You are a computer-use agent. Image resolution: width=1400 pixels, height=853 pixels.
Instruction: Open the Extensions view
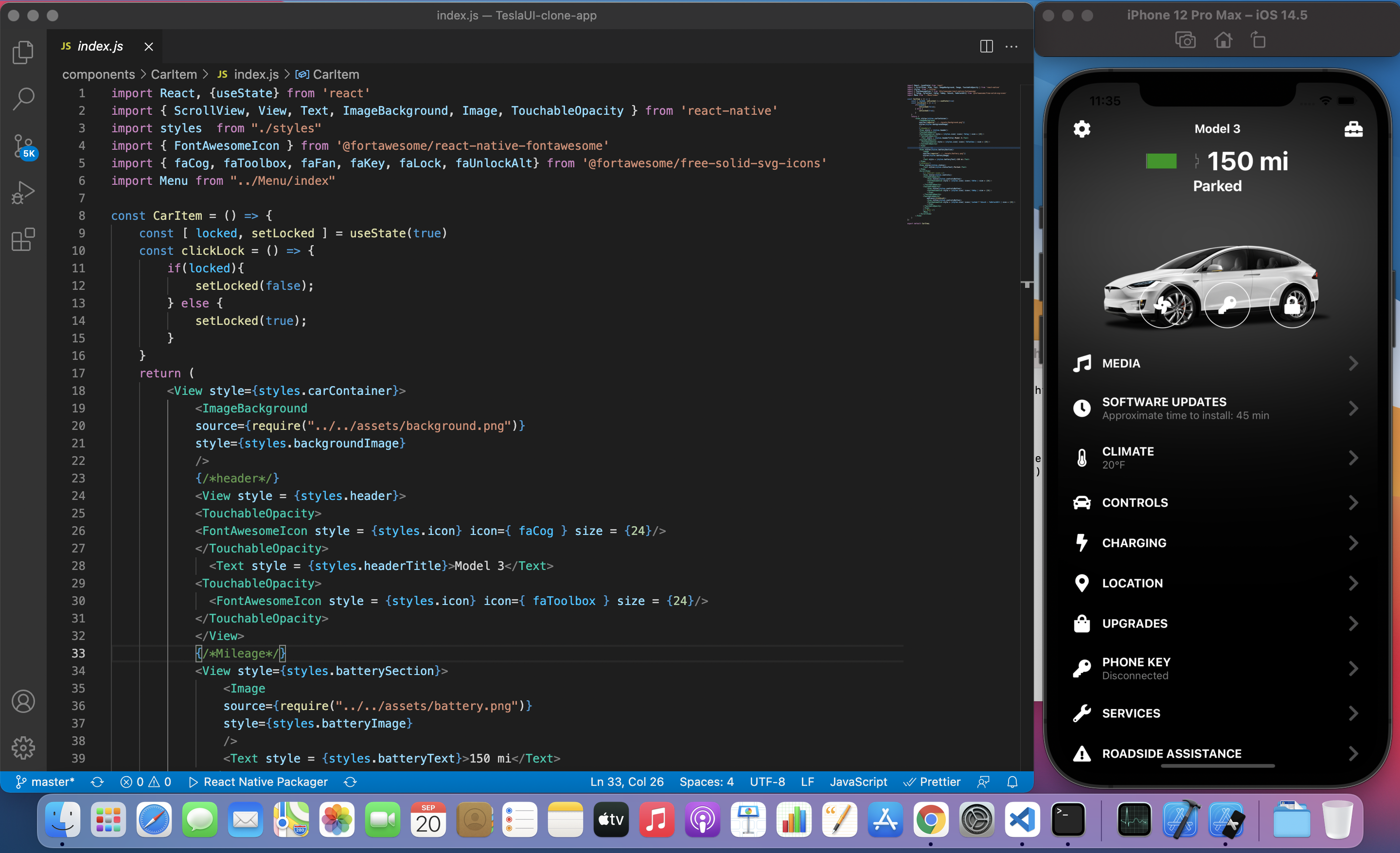[x=23, y=239]
